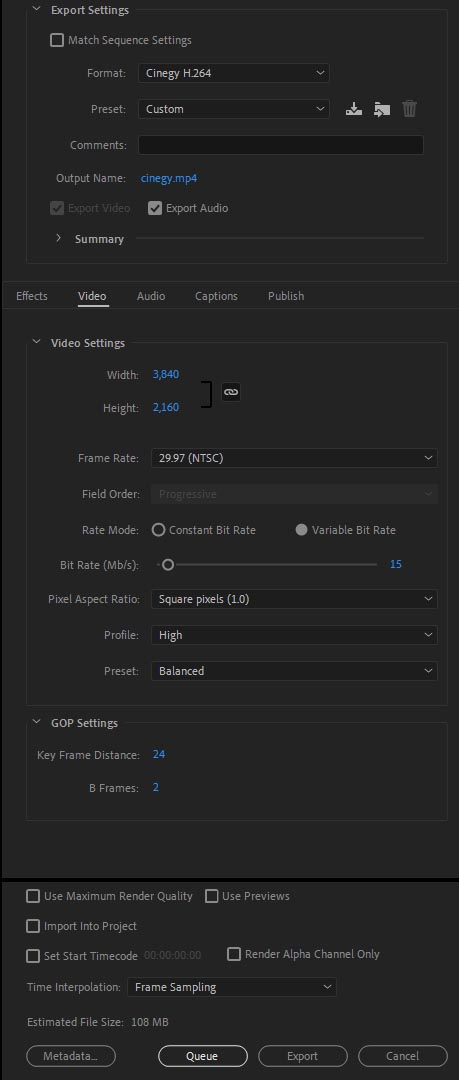The width and height of the screenshot is (459, 1080).
Task: Click the Height value 2,160
Action: pos(166,408)
